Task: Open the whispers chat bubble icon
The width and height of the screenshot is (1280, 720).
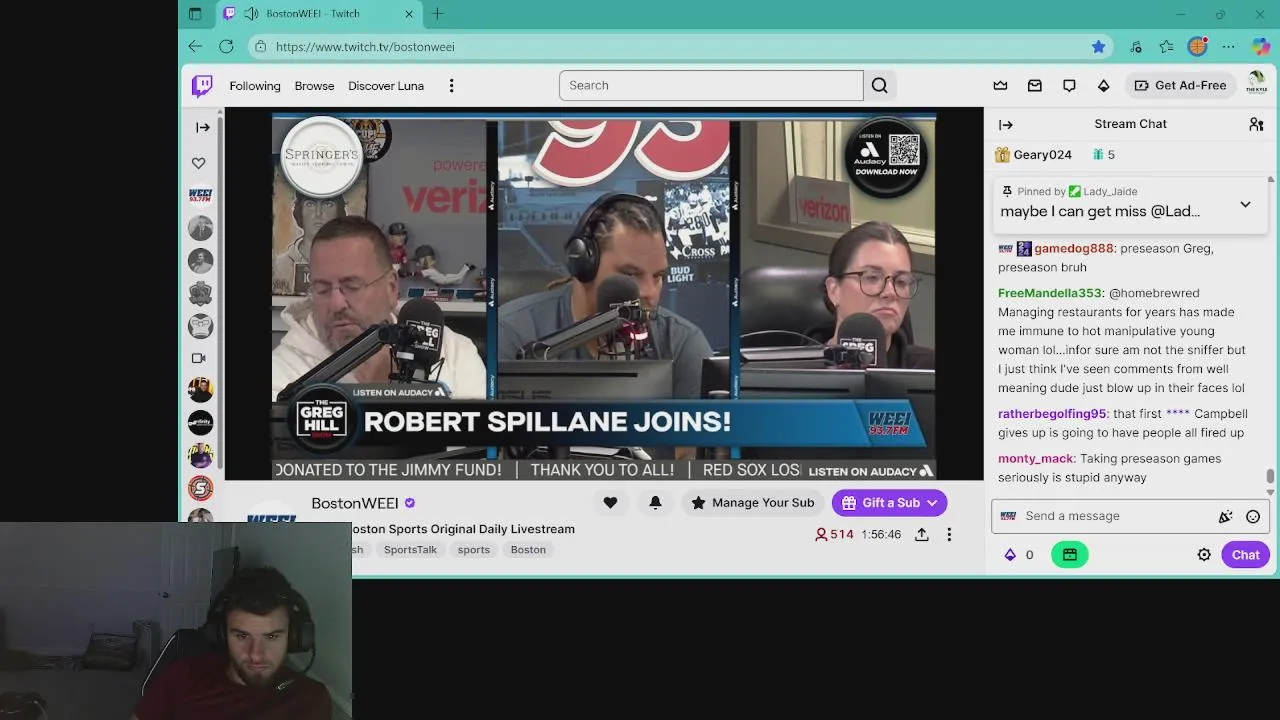Action: coord(1069,85)
